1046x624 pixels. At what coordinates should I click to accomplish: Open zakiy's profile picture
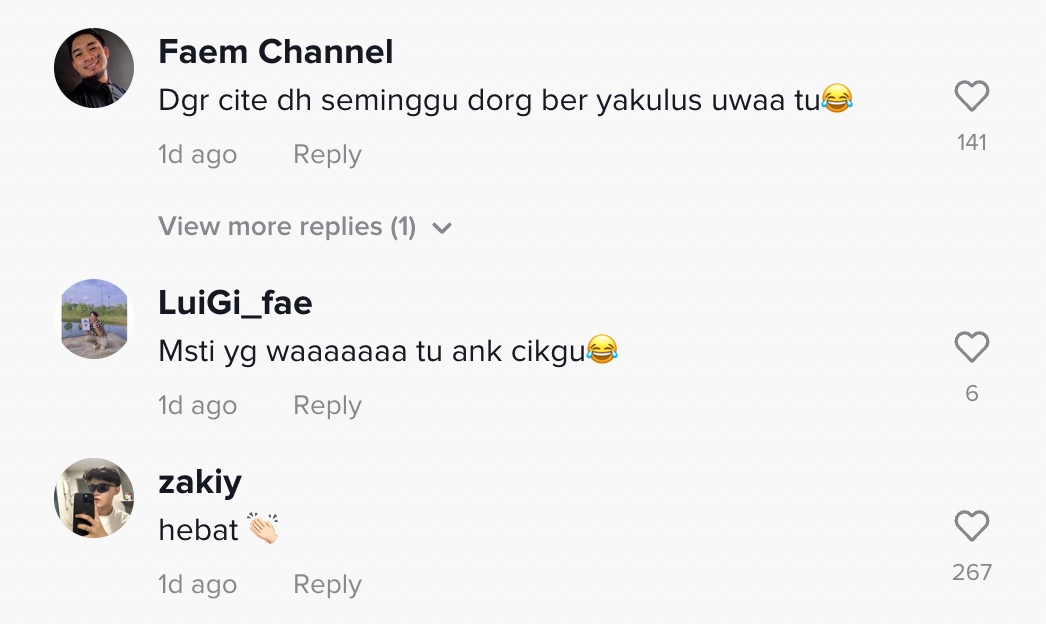[x=94, y=498]
